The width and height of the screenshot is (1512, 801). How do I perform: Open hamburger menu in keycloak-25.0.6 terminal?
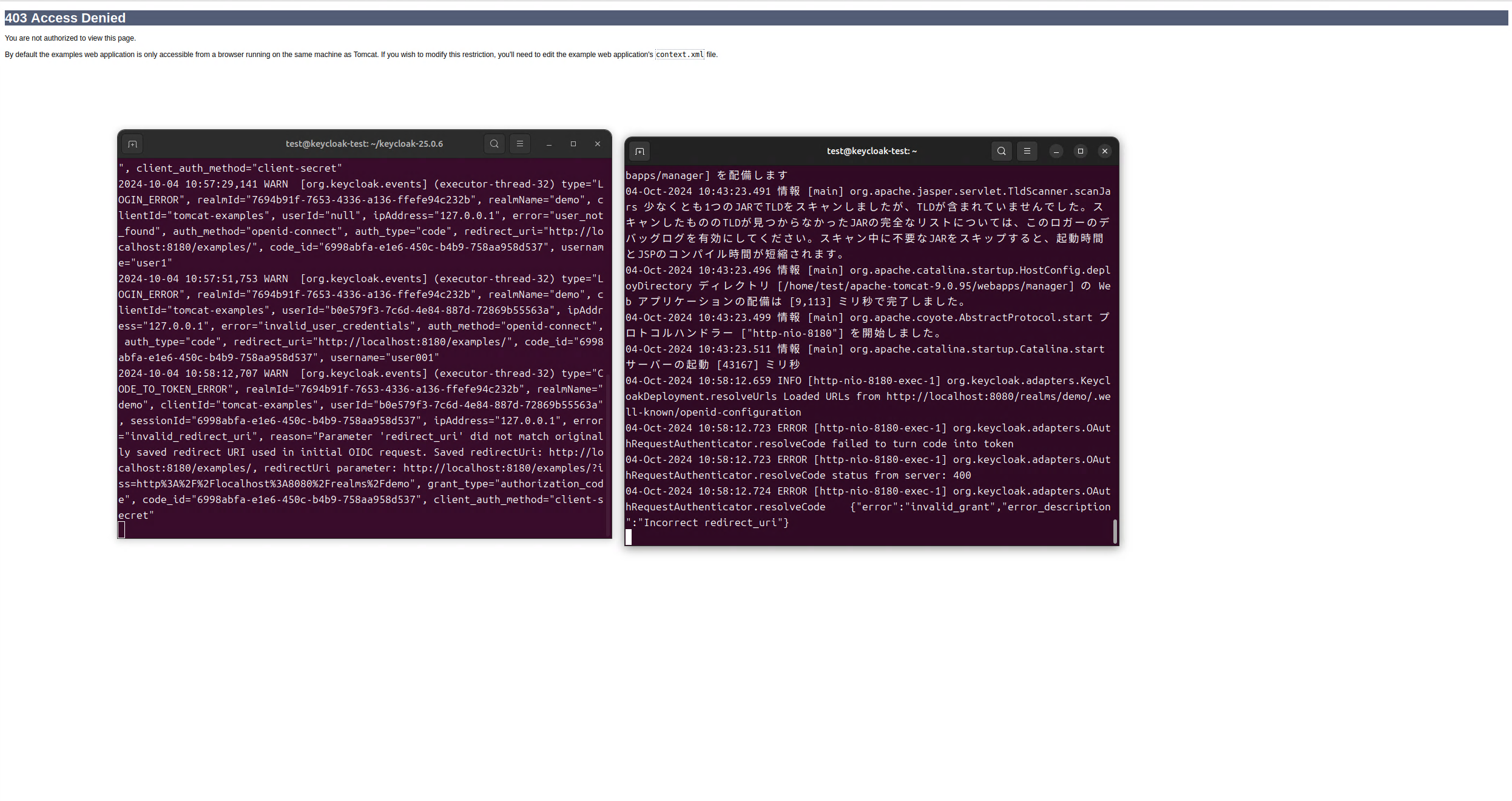click(520, 144)
